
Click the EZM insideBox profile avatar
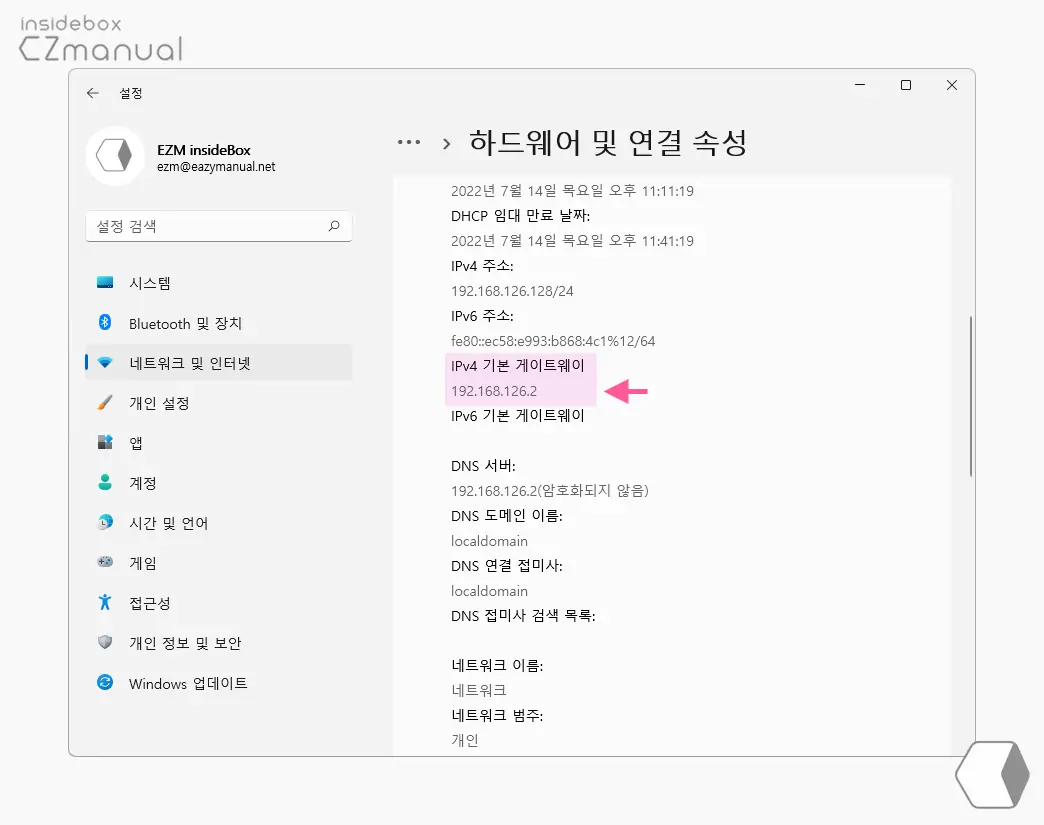pos(115,156)
